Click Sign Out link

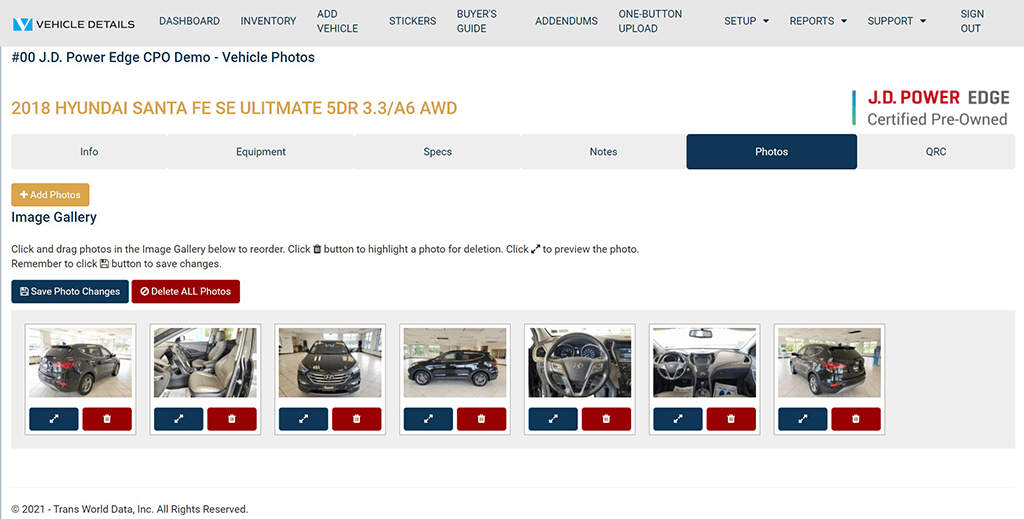pos(972,21)
